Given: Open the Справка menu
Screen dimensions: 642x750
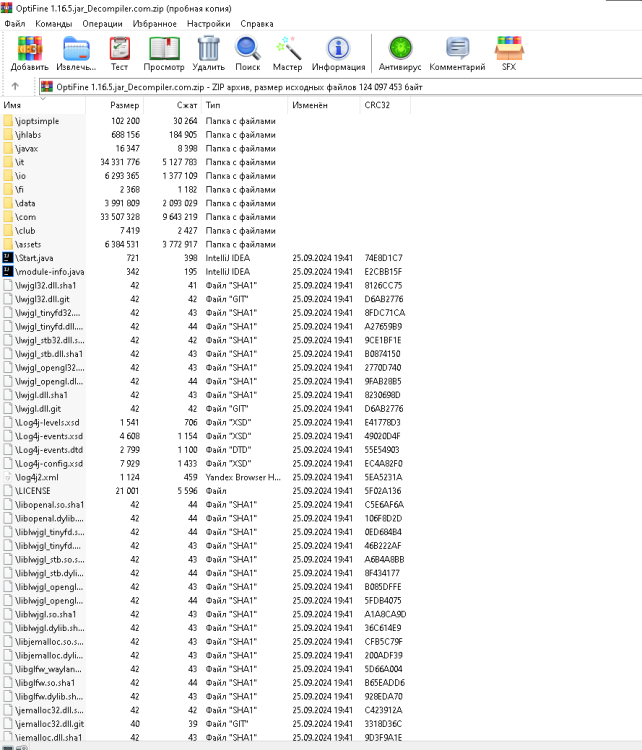Looking at the screenshot, I should pos(257,23).
